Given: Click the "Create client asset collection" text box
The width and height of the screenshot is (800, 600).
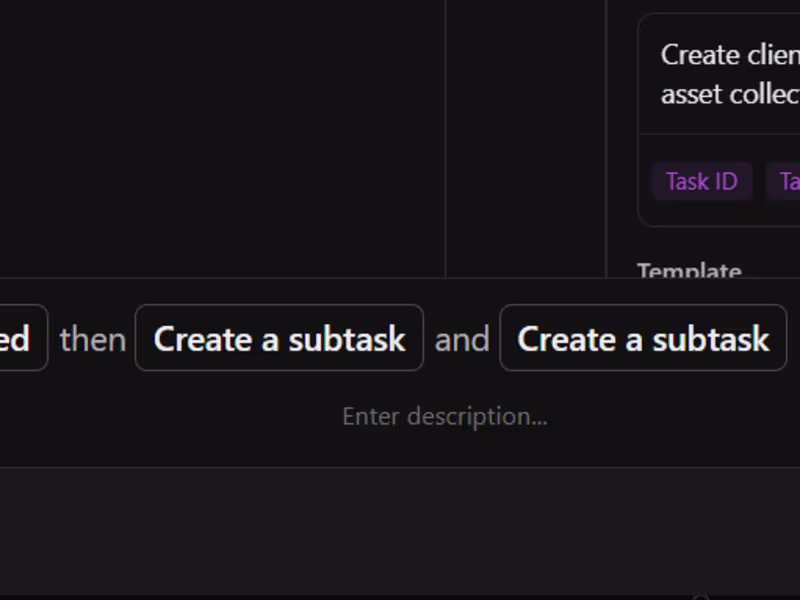Looking at the screenshot, I should click(729, 74).
